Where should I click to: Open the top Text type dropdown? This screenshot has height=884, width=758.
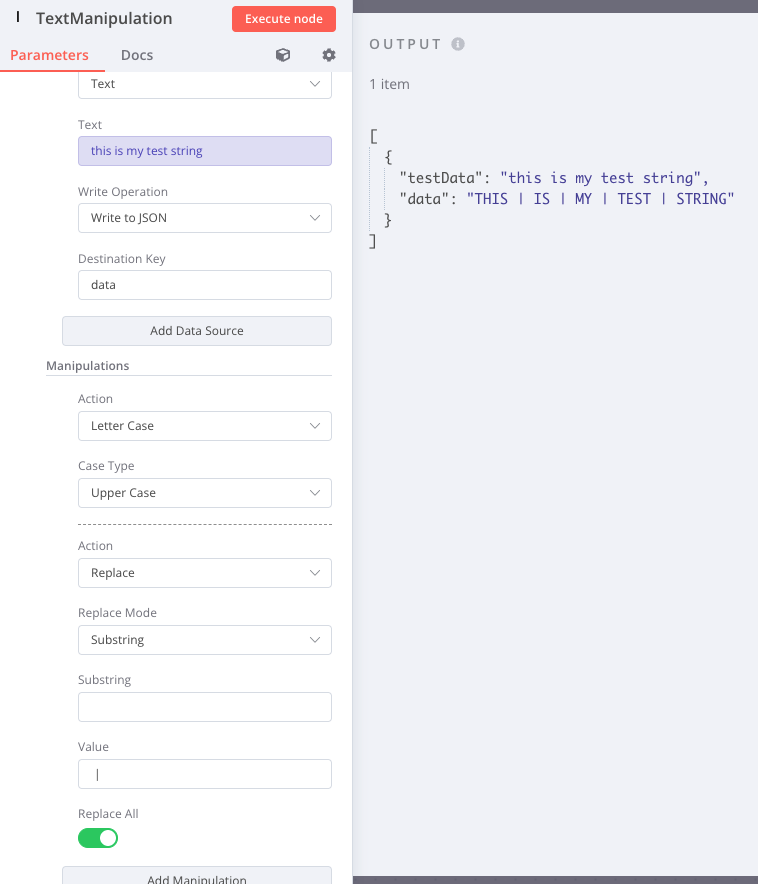tap(205, 85)
